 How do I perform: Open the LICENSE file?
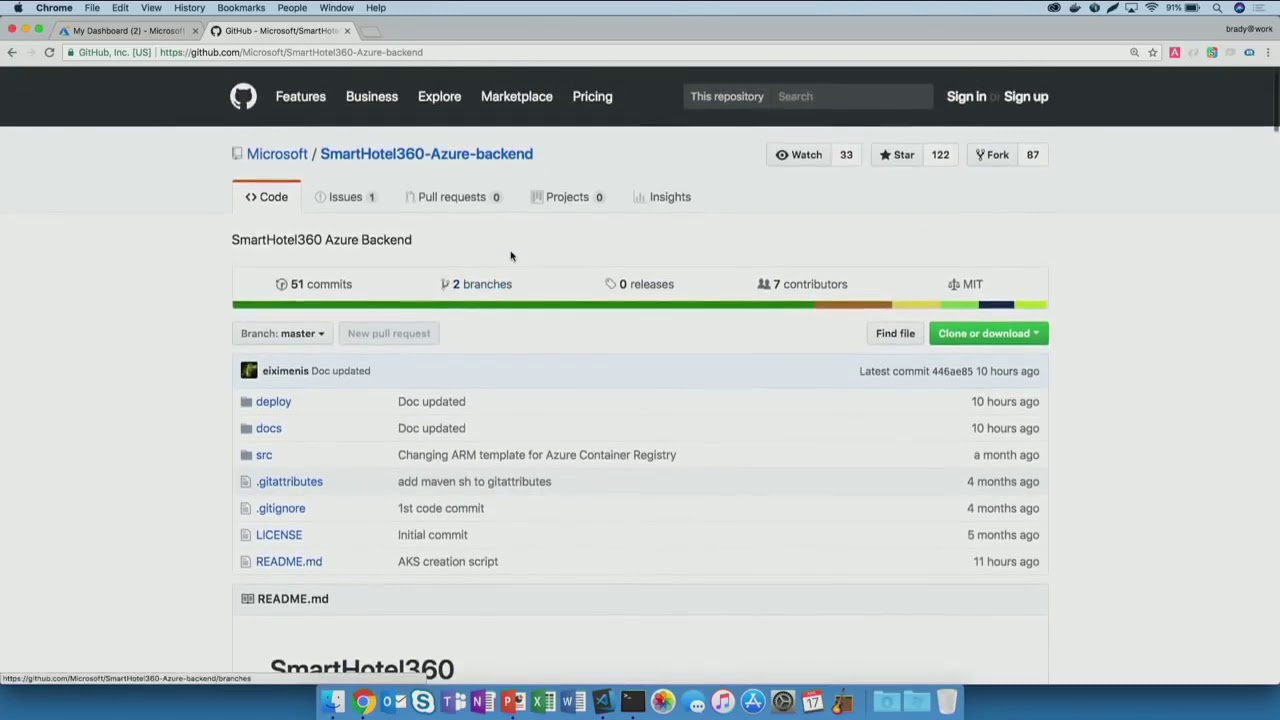pos(279,535)
